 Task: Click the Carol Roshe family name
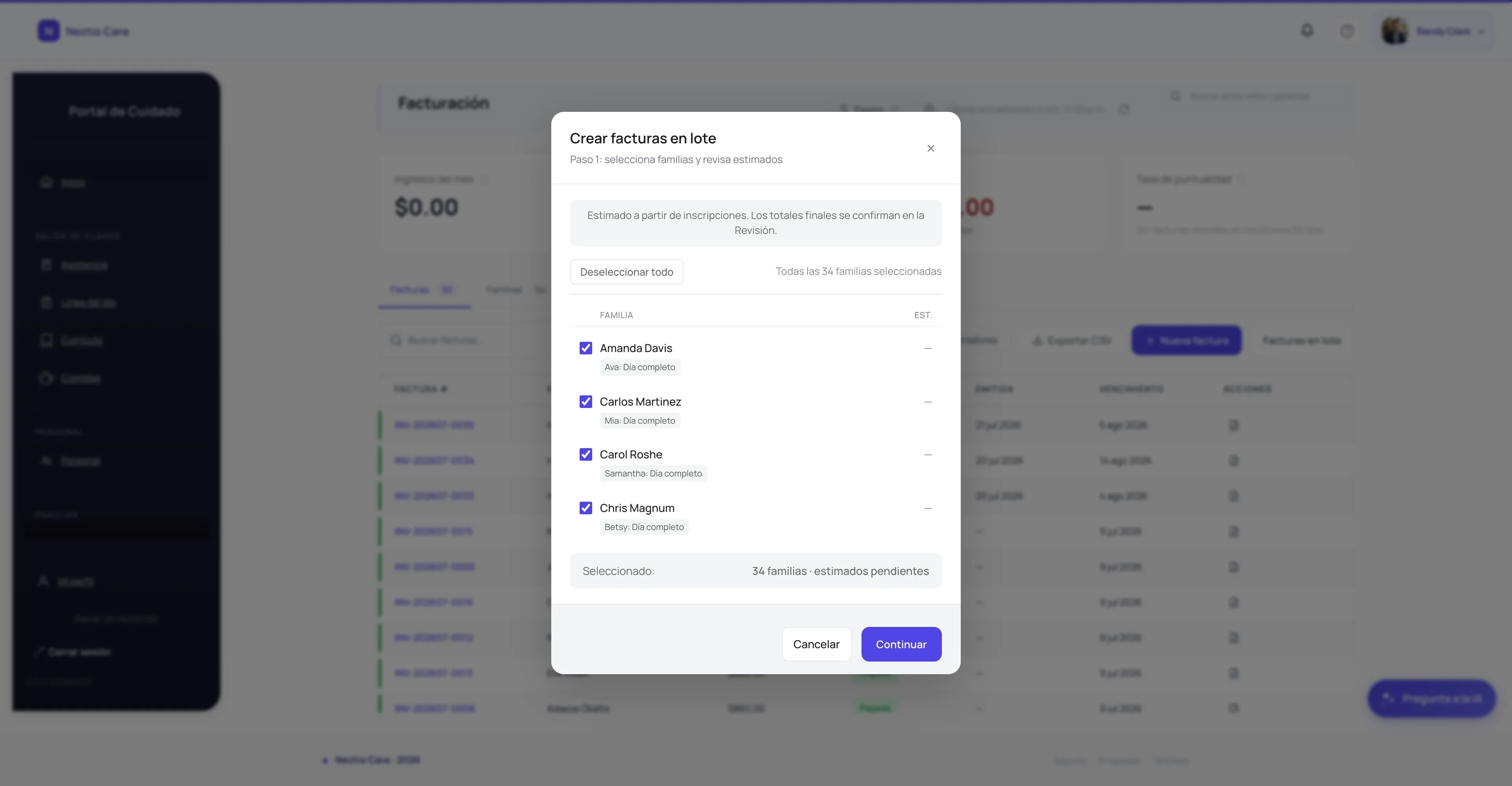tap(631, 454)
